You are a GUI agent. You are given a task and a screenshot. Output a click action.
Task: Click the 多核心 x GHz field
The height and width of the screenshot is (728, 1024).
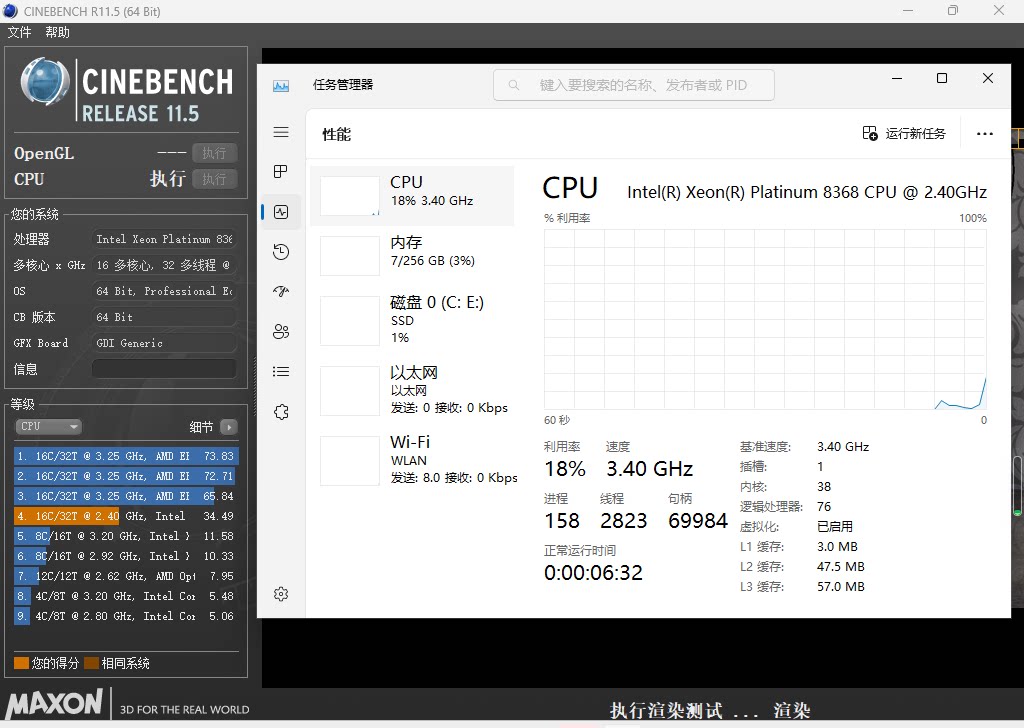pos(164,265)
